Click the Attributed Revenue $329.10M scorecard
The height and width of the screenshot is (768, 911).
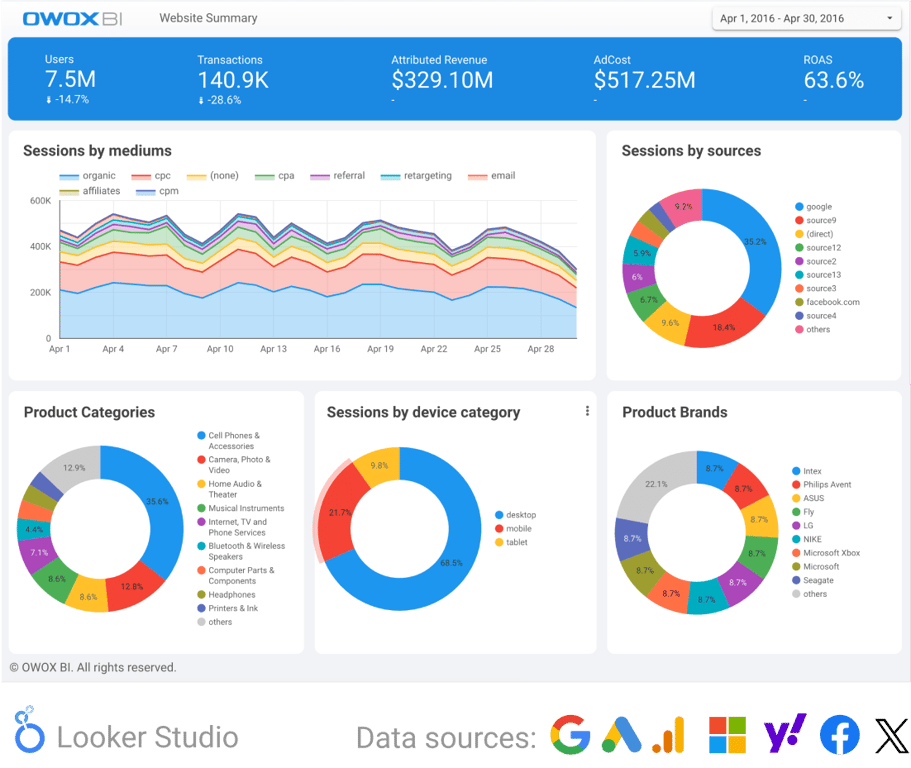click(442, 80)
